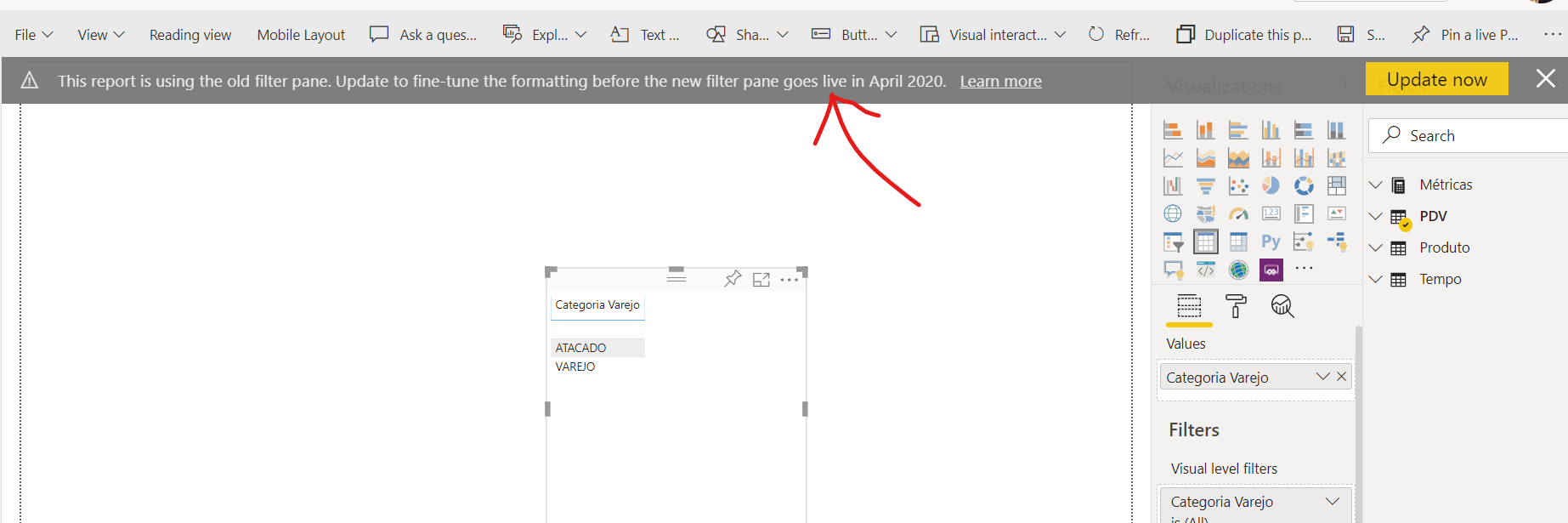Expand the Métricas table
The image size is (1568, 523).
point(1376,185)
